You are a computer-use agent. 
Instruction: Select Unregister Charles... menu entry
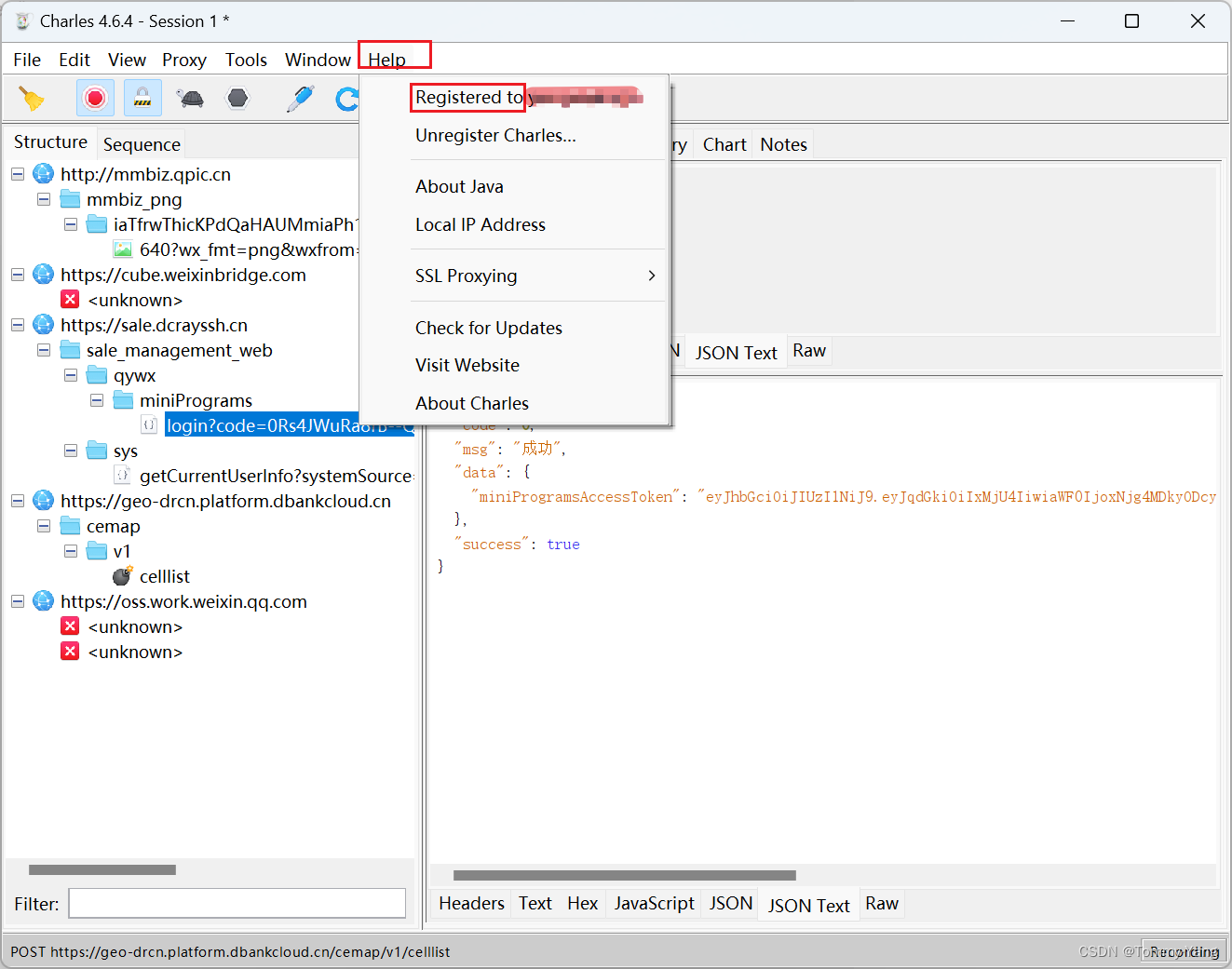[537, 135]
